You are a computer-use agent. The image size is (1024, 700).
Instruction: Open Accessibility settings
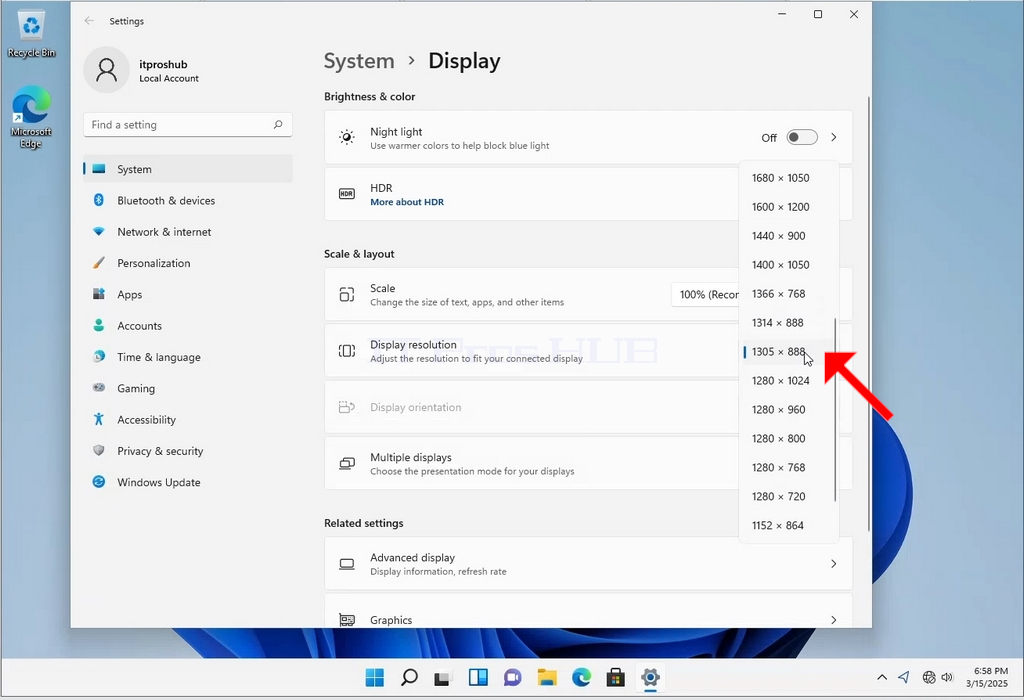pos(188,420)
